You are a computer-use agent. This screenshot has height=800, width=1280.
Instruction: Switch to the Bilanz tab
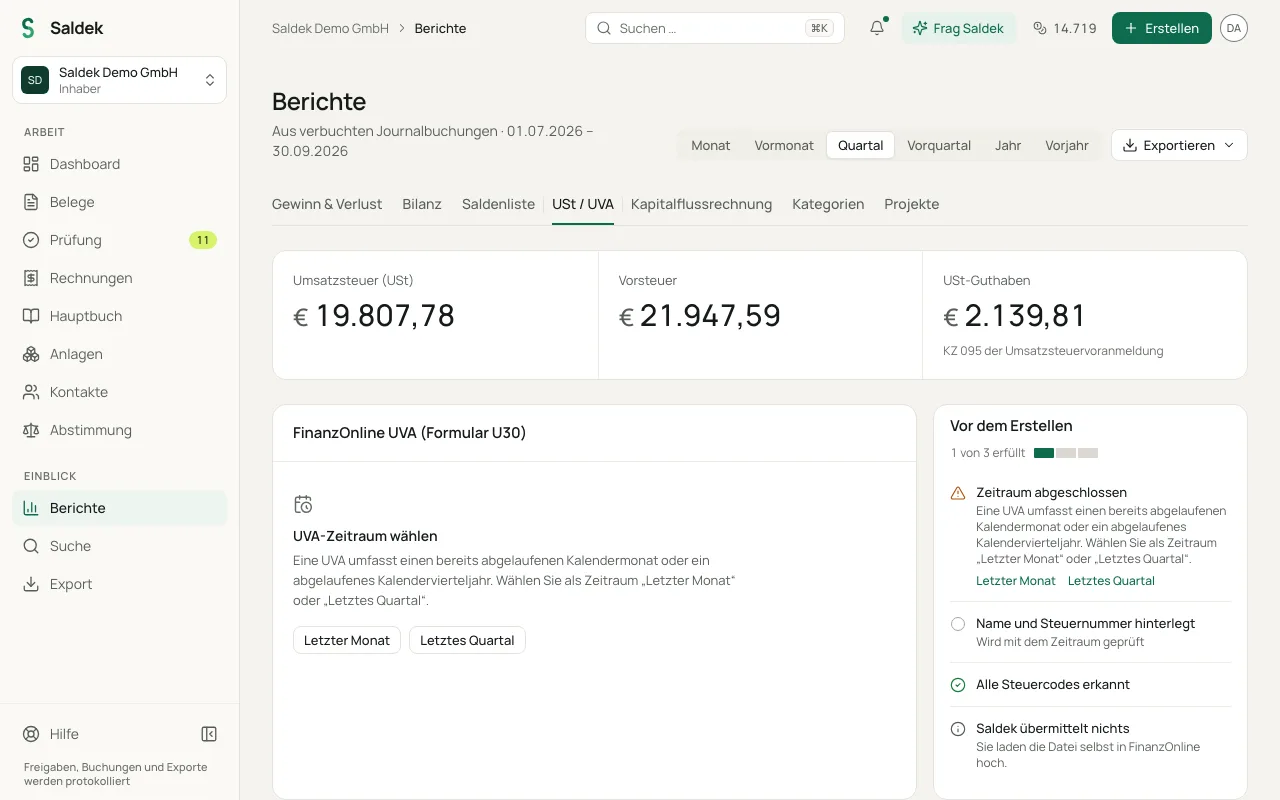pos(422,204)
